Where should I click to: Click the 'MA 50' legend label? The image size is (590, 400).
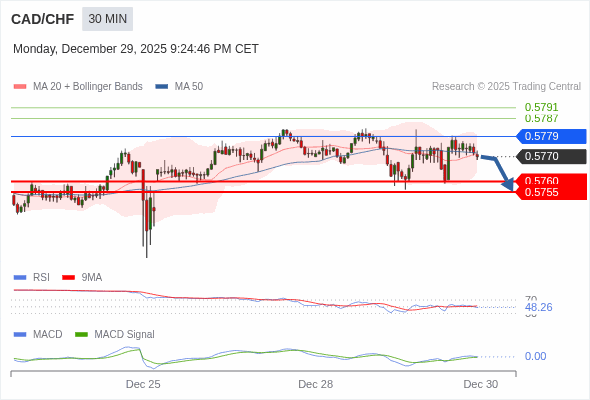tap(189, 87)
